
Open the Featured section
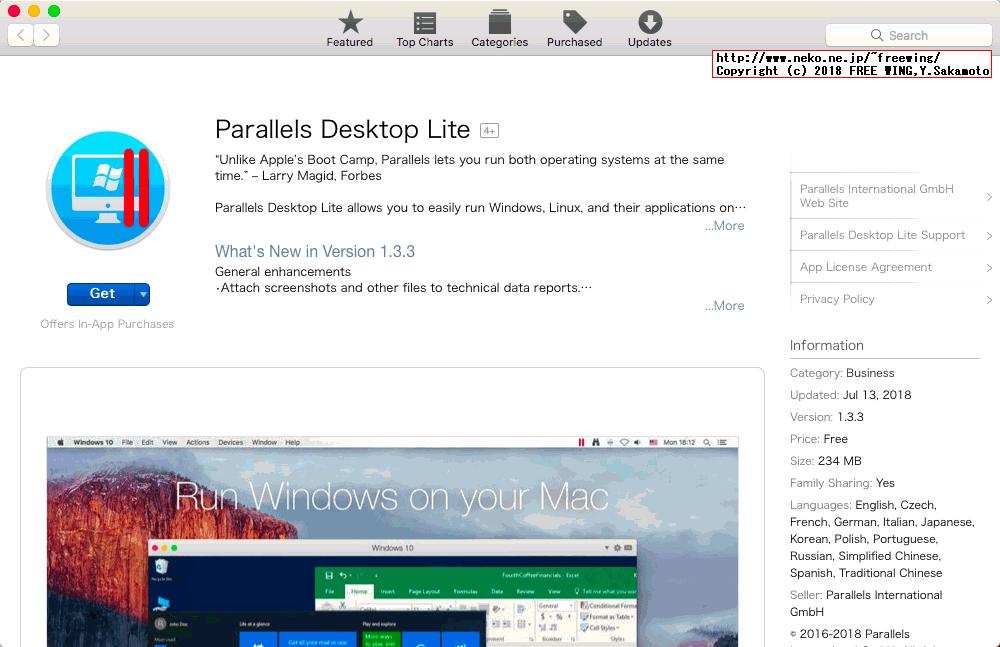(x=349, y=28)
